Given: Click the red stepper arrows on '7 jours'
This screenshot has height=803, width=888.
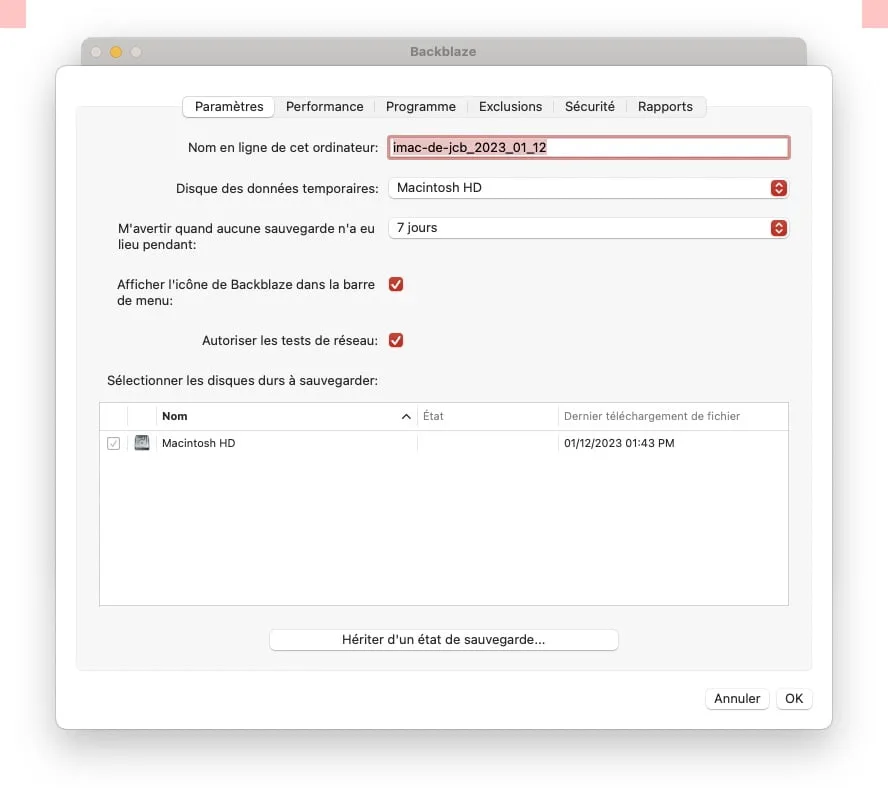Looking at the screenshot, I should click(x=779, y=228).
